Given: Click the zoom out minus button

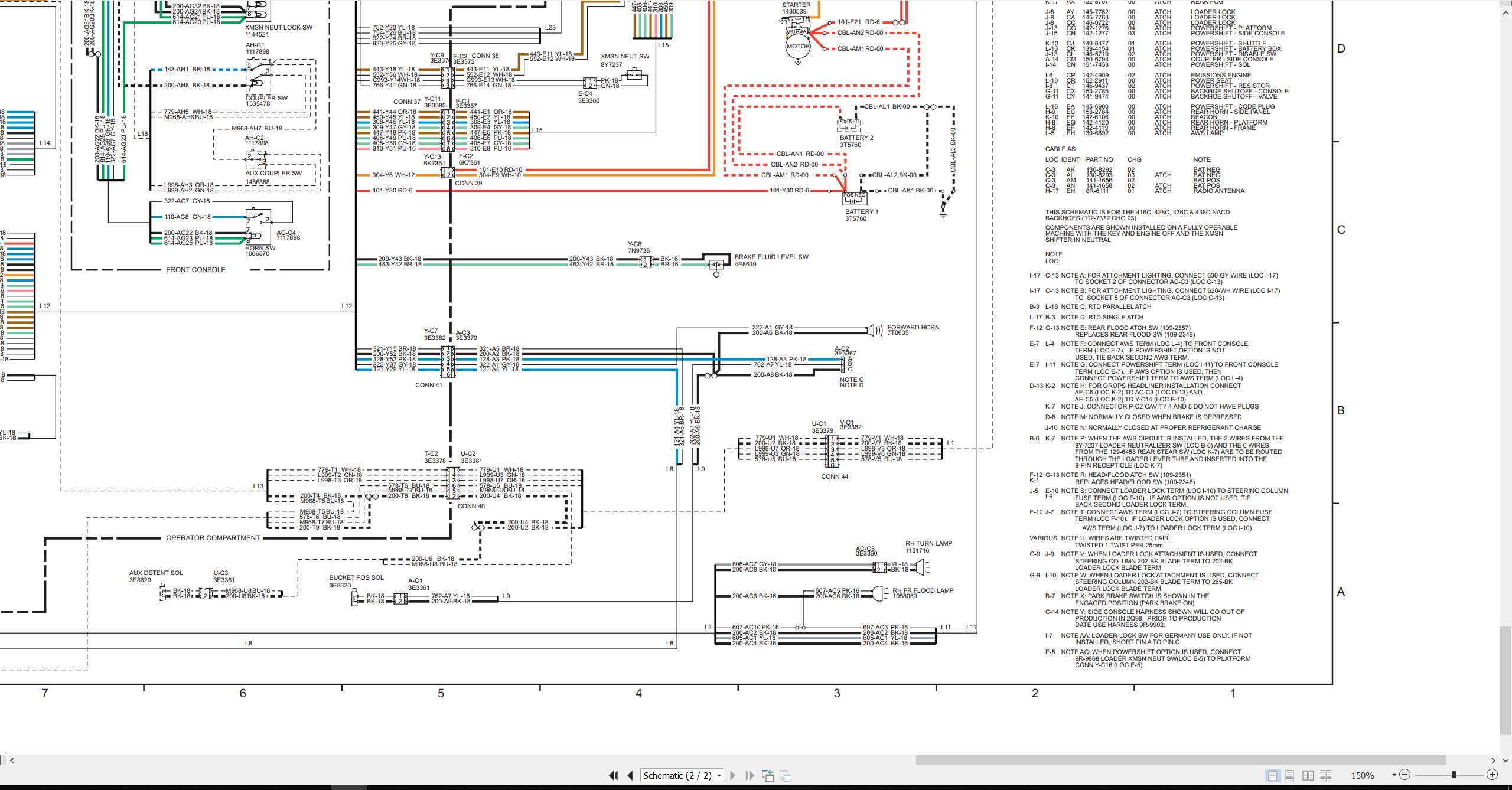Looking at the screenshot, I should [x=1405, y=775].
